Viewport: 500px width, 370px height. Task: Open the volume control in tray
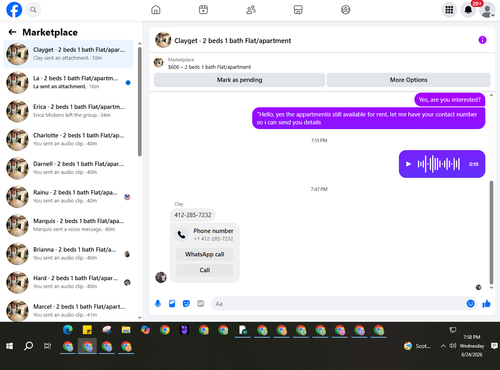[453, 346]
